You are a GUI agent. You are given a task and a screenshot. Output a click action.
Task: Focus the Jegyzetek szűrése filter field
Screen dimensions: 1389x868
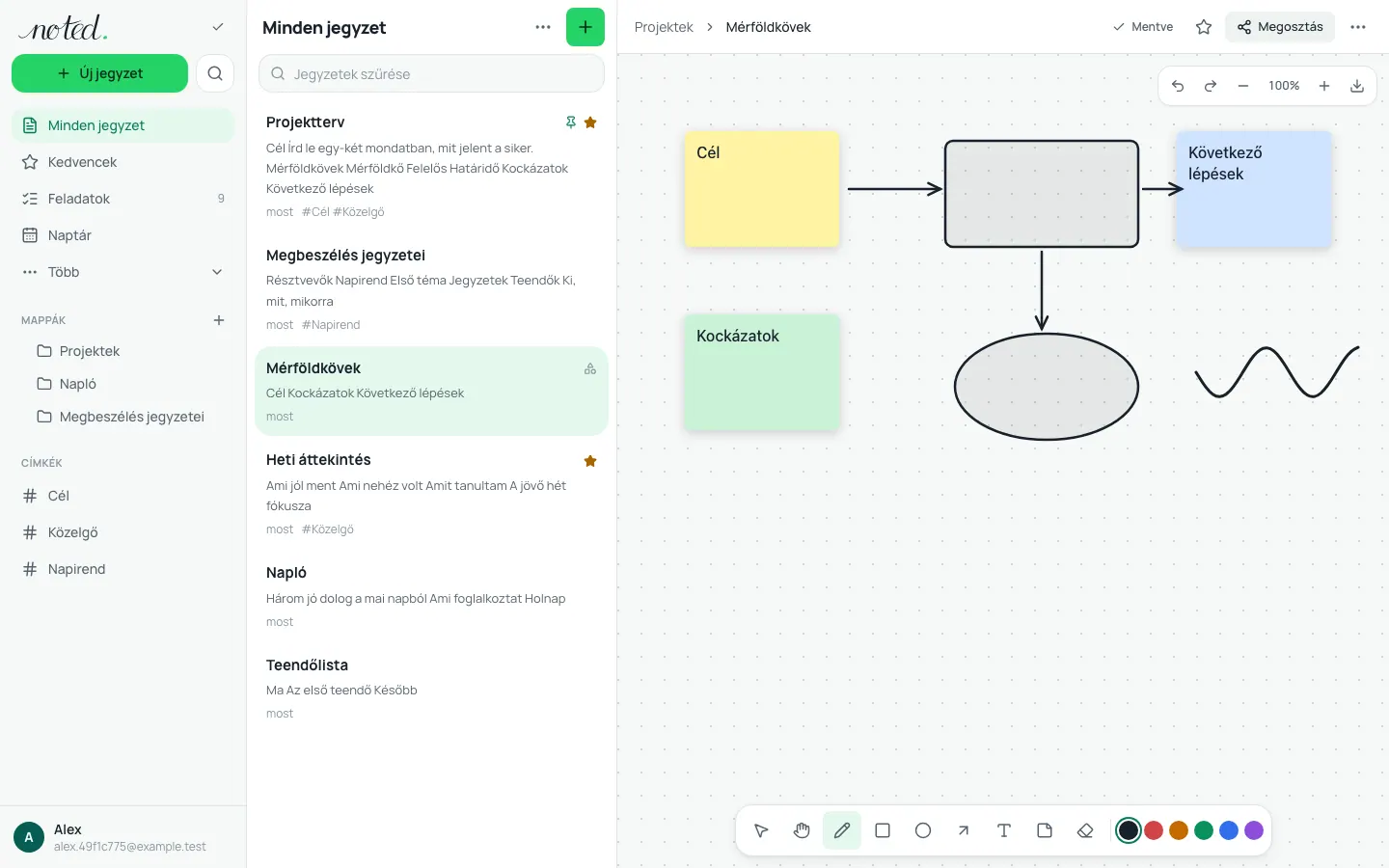coord(431,73)
